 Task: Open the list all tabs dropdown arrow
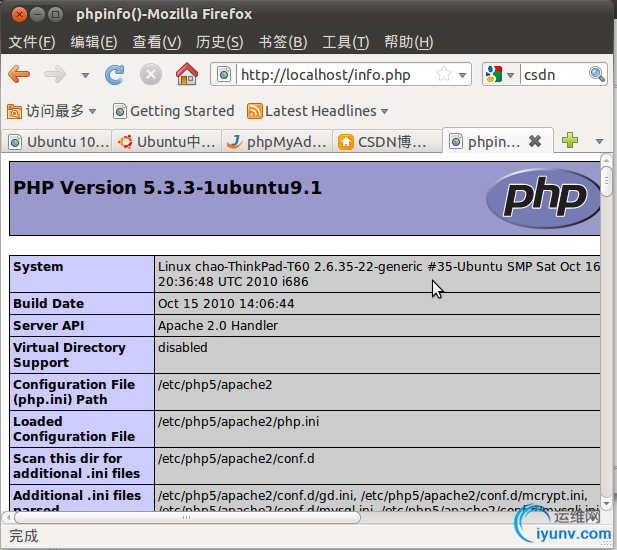[x=599, y=141]
